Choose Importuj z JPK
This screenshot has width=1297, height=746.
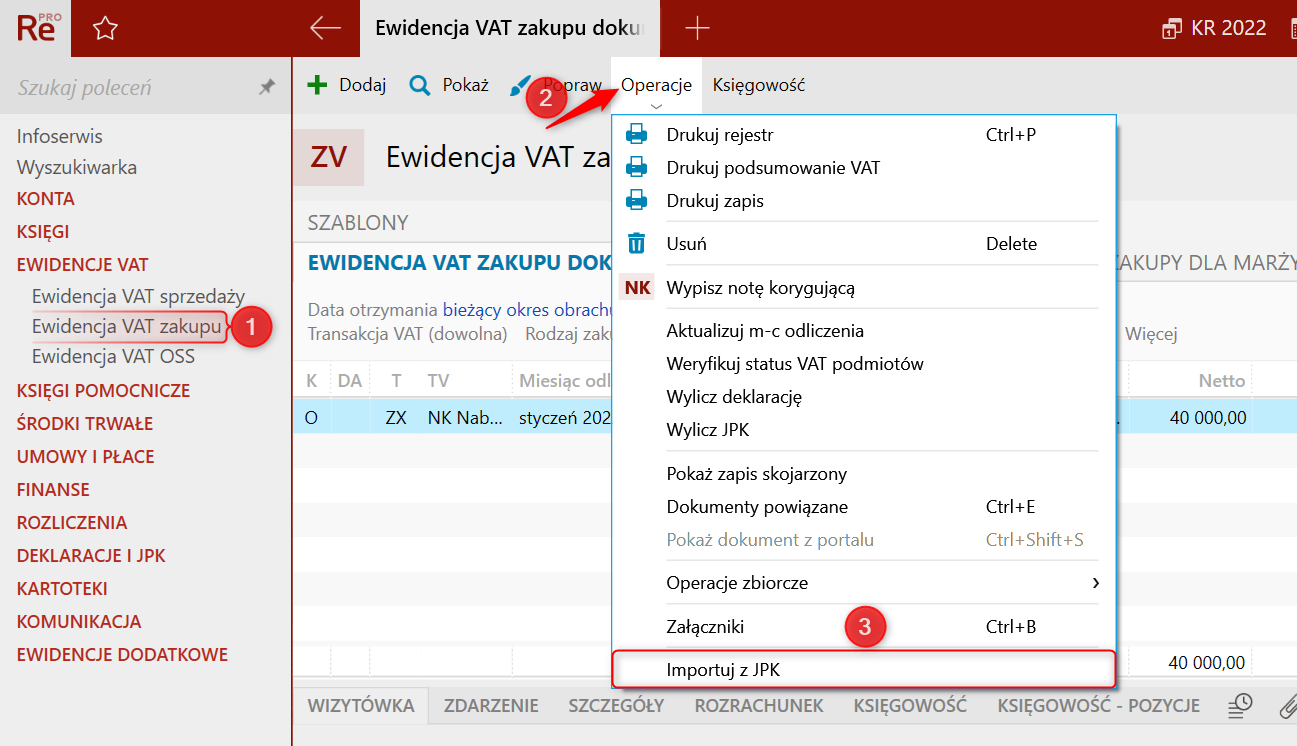[863, 670]
